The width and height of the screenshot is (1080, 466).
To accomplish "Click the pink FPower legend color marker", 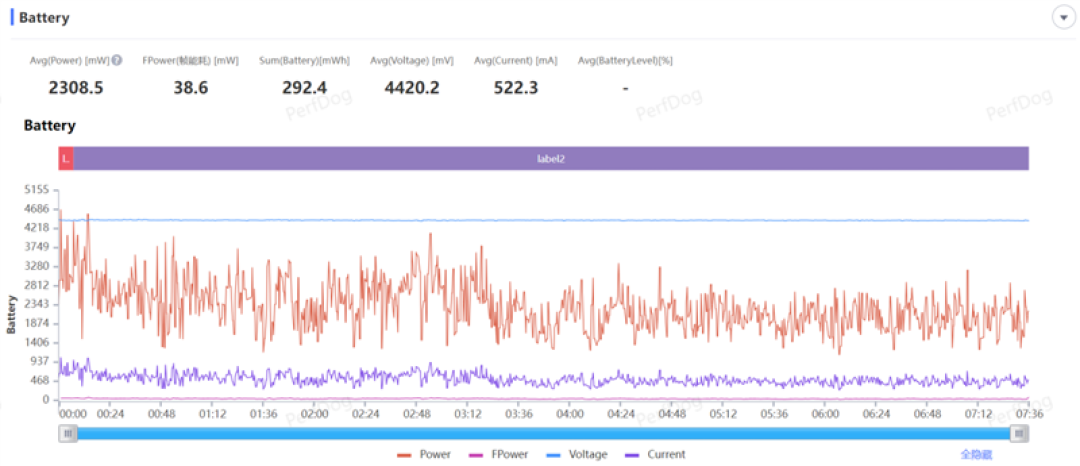I will click(x=475, y=455).
